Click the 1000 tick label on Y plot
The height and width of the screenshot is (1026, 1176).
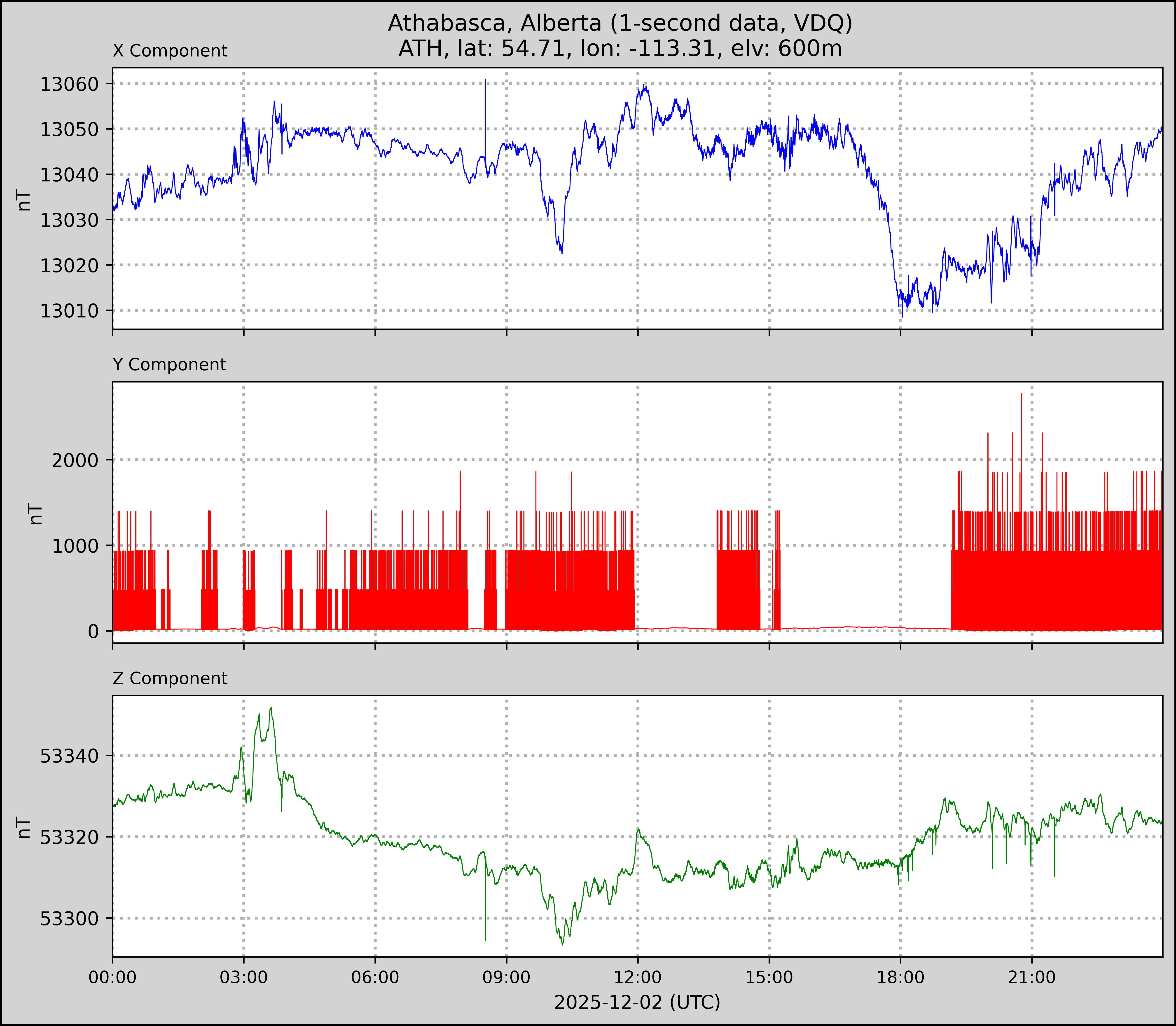[x=75, y=546]
